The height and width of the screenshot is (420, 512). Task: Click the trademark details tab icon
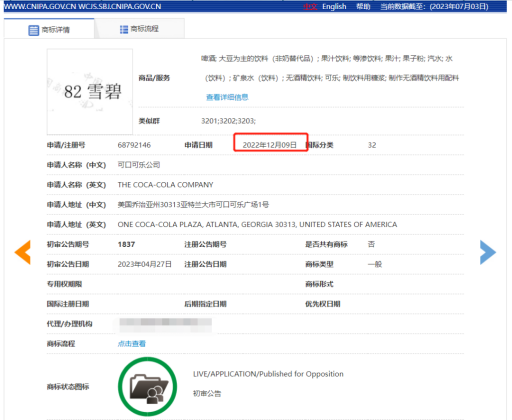33,30
